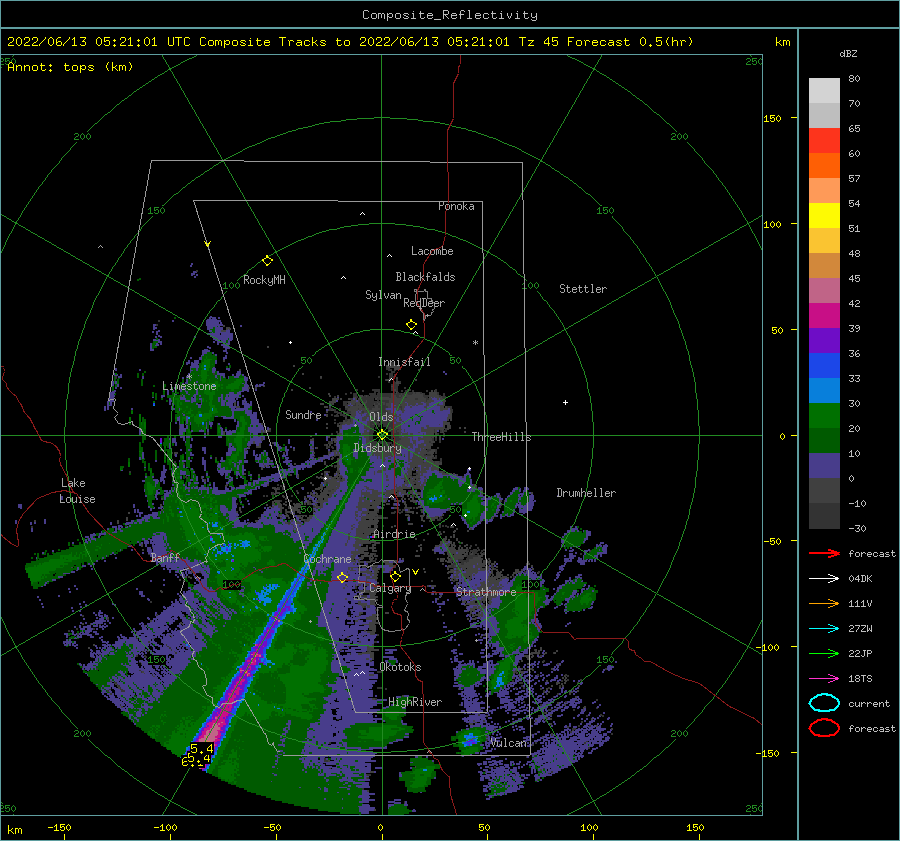Screen dimensions: 900x841
Task: Click the Blackfalds town label
Action: (x=425, y=277)
